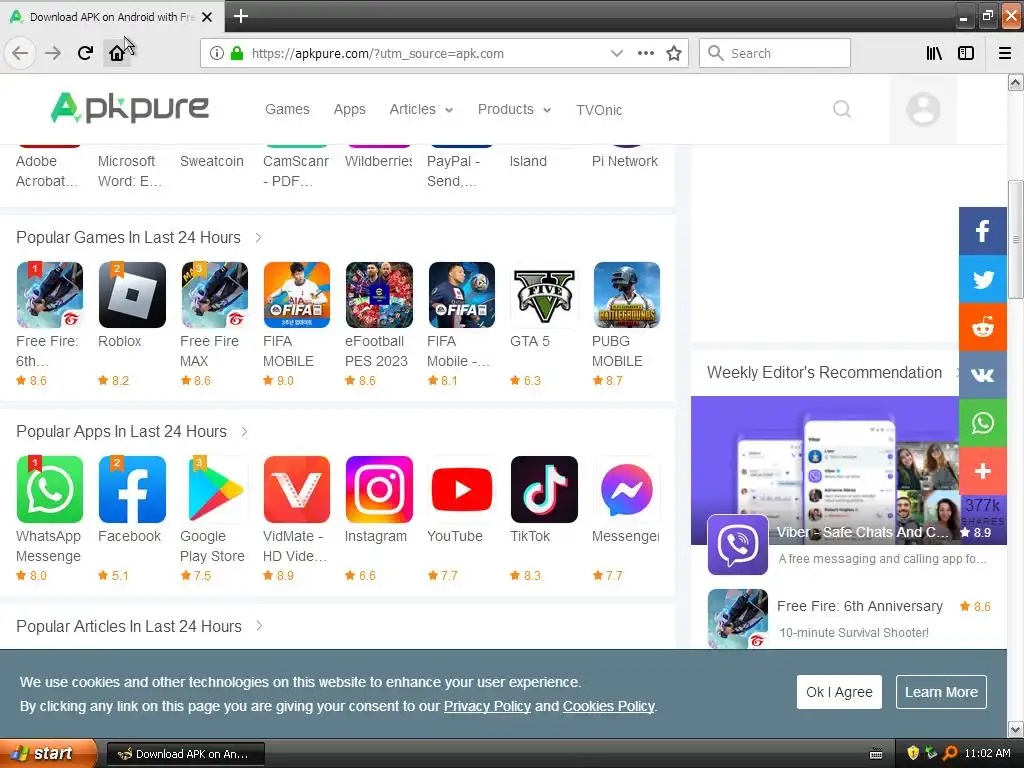Open the Viber editor's recommendation banner
This screenshot has height=768, width=1024.
825,470
